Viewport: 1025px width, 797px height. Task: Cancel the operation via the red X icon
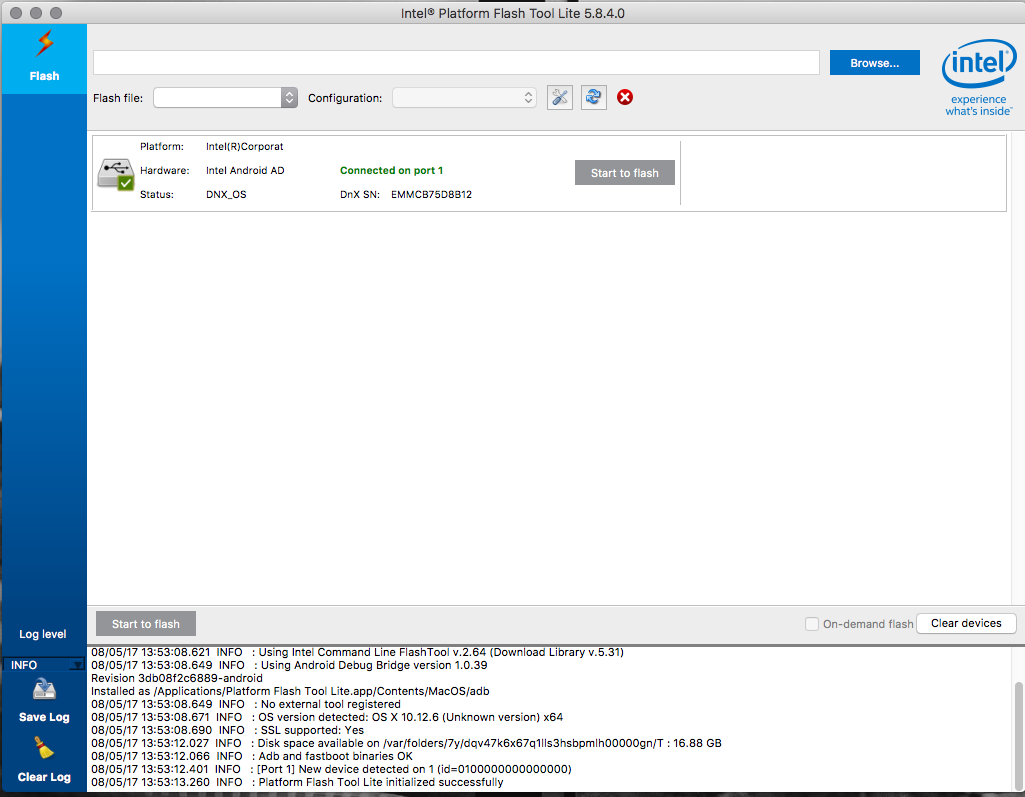tap(624, 97)
